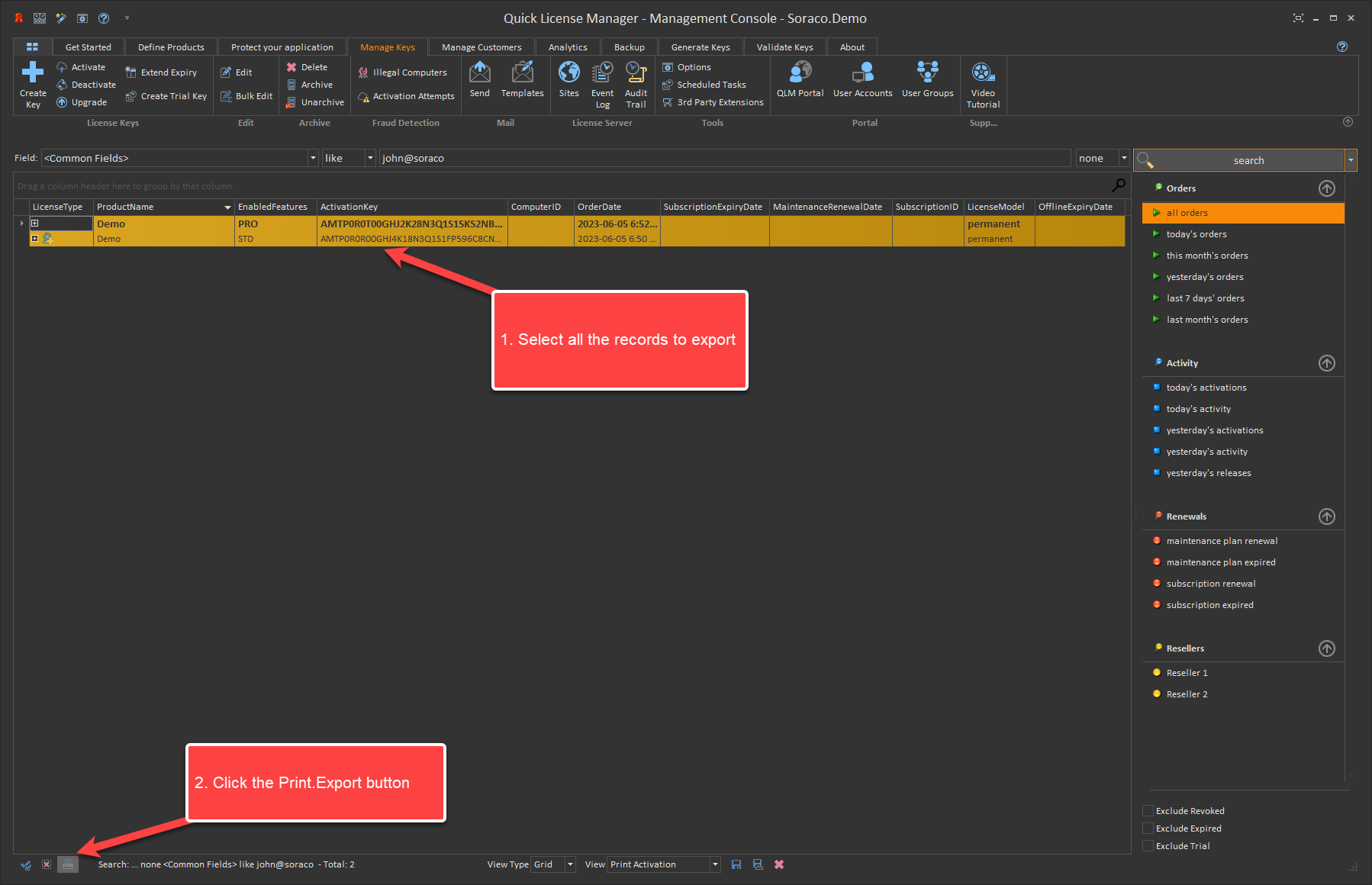Click the Archive command
The height and width of the screenshot is (885, 1372).
pyautogui.click(x=309, y=85)
